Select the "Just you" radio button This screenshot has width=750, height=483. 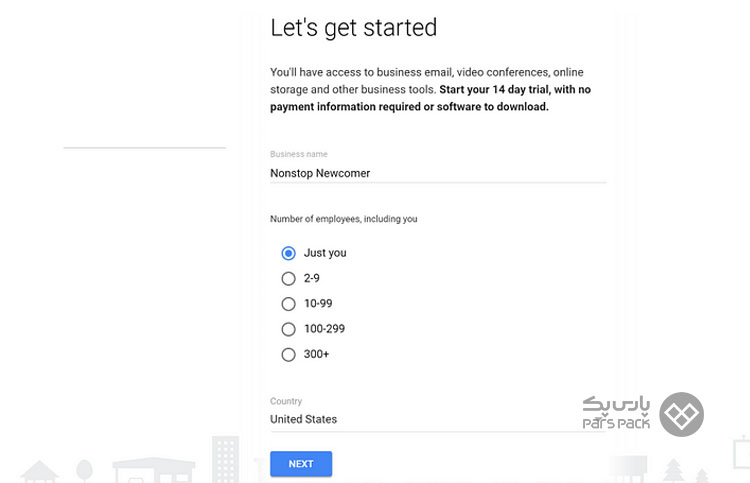288,253
